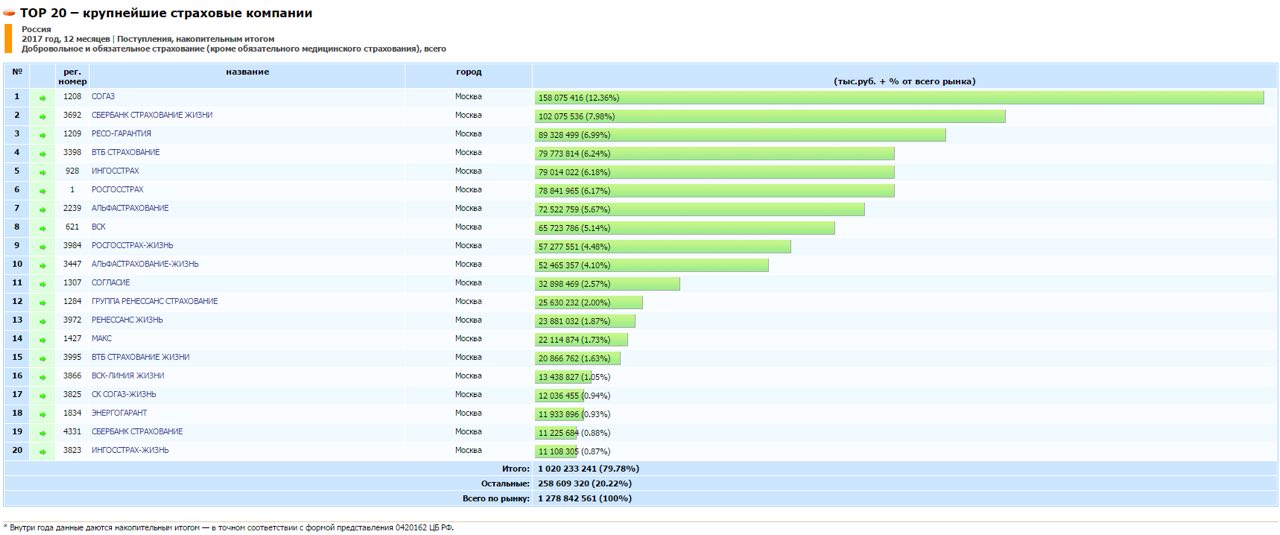Viewport: 1280px width, 535px height.
Task: Click the 'город' column header
Action: click(468, 72)
